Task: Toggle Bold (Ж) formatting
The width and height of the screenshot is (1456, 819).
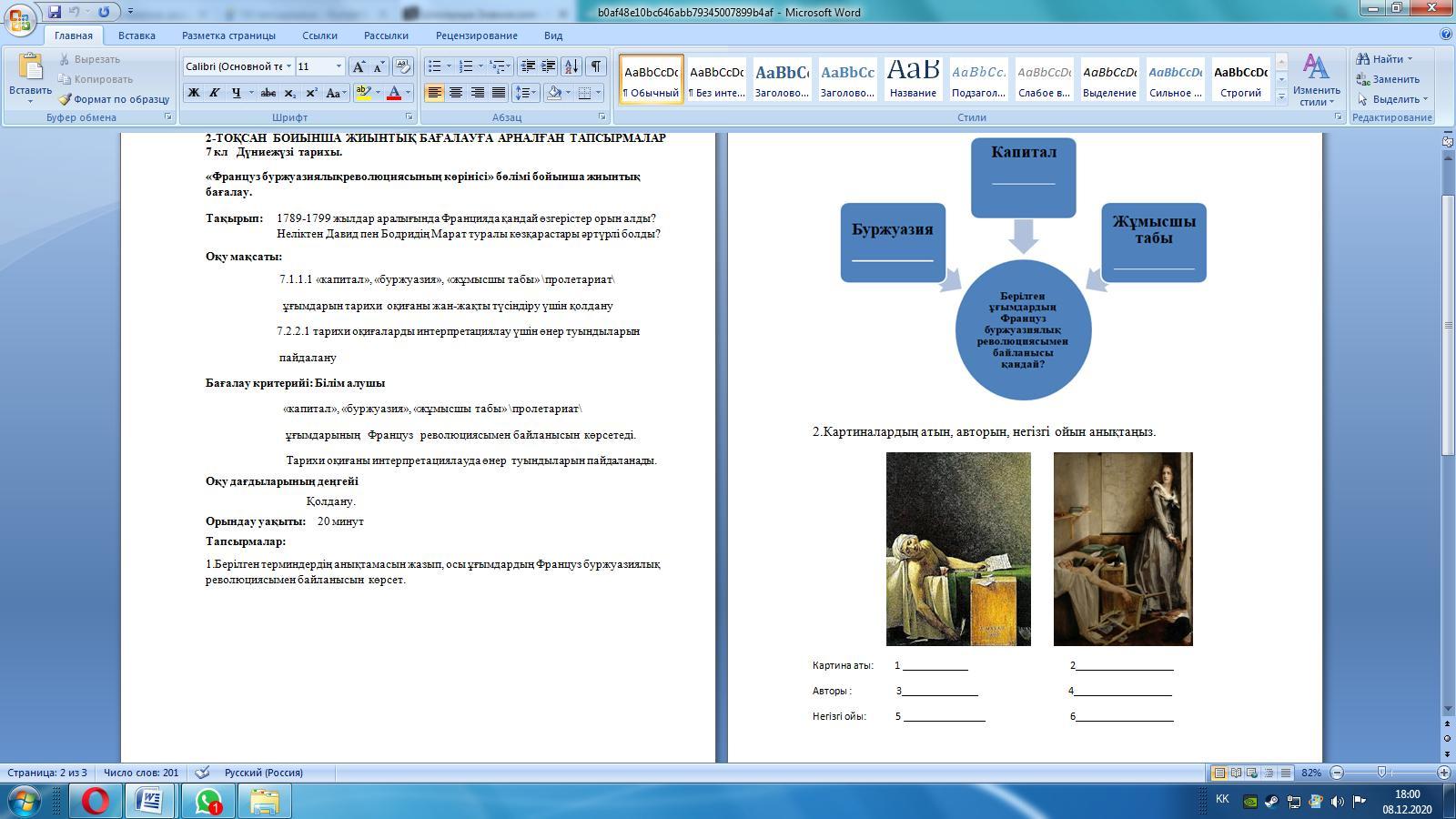Action: click(x=193, y=93)
